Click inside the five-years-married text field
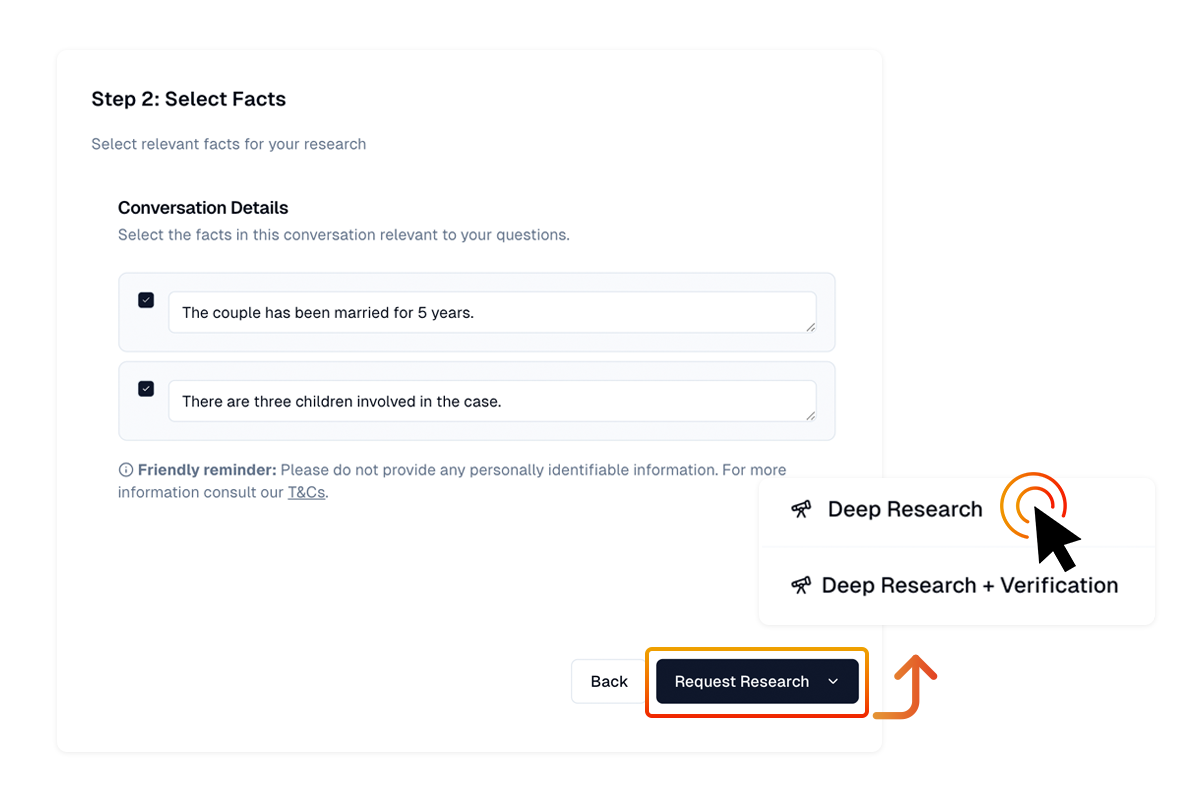 point(450,312)
